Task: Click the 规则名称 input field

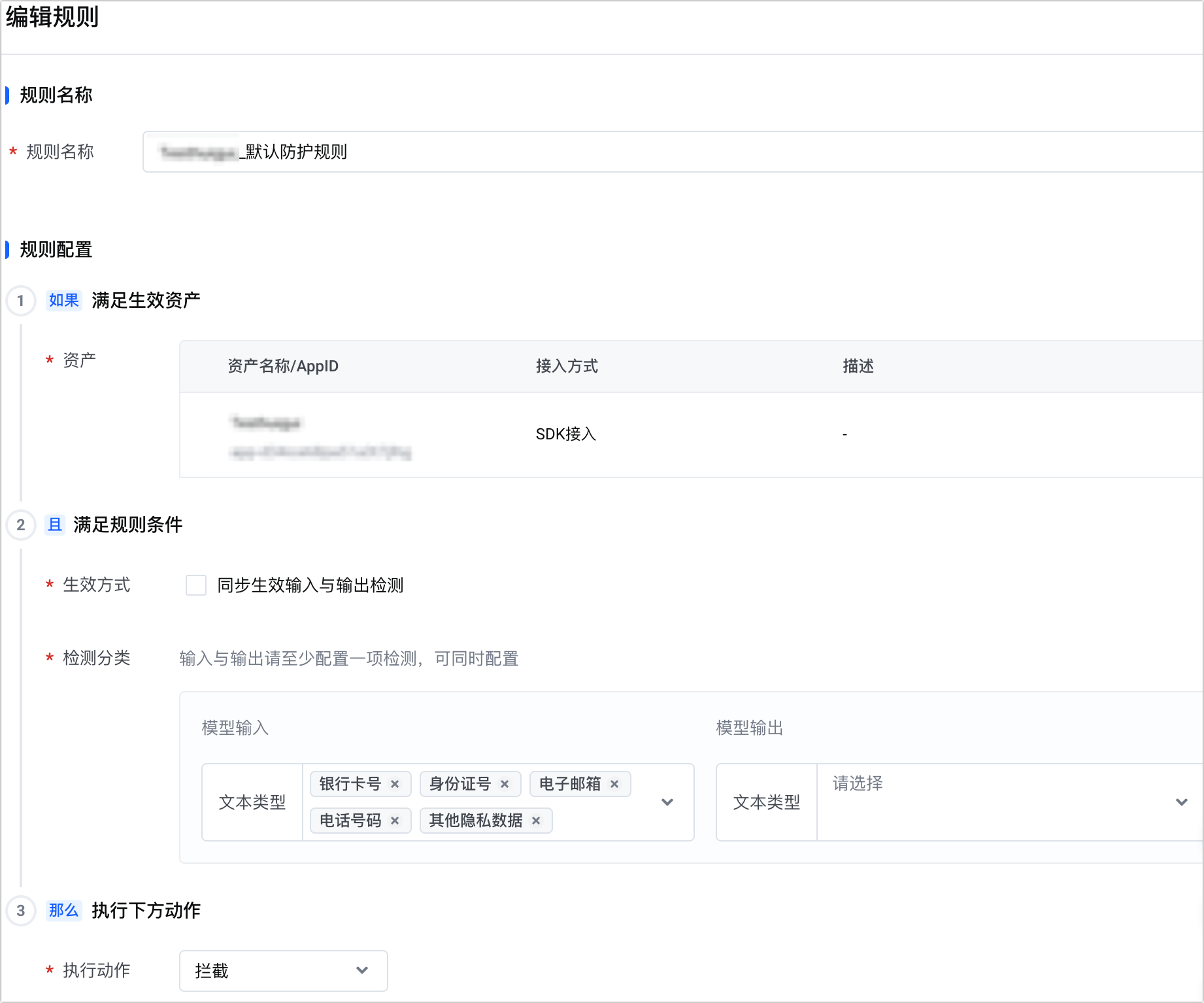Action: 654,152
